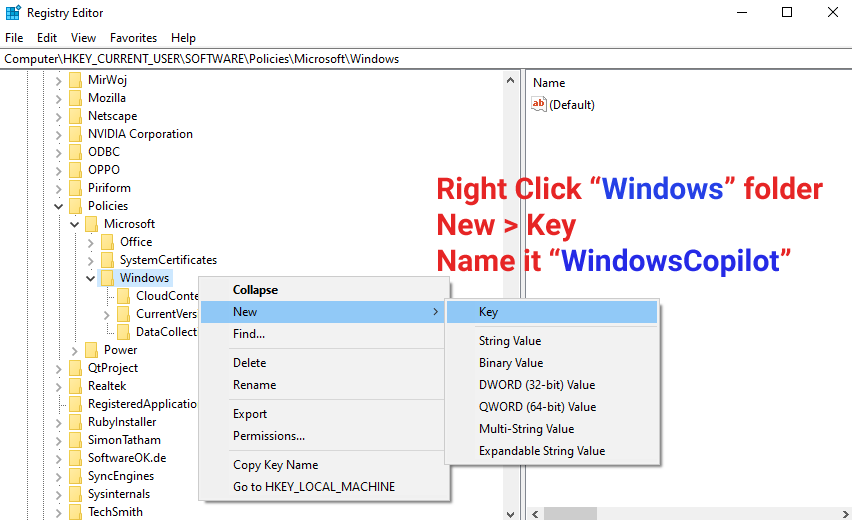The height and width of the screenshot is (520, 852).
Task: Click the Office folder icon
Action: click(108, 242)
